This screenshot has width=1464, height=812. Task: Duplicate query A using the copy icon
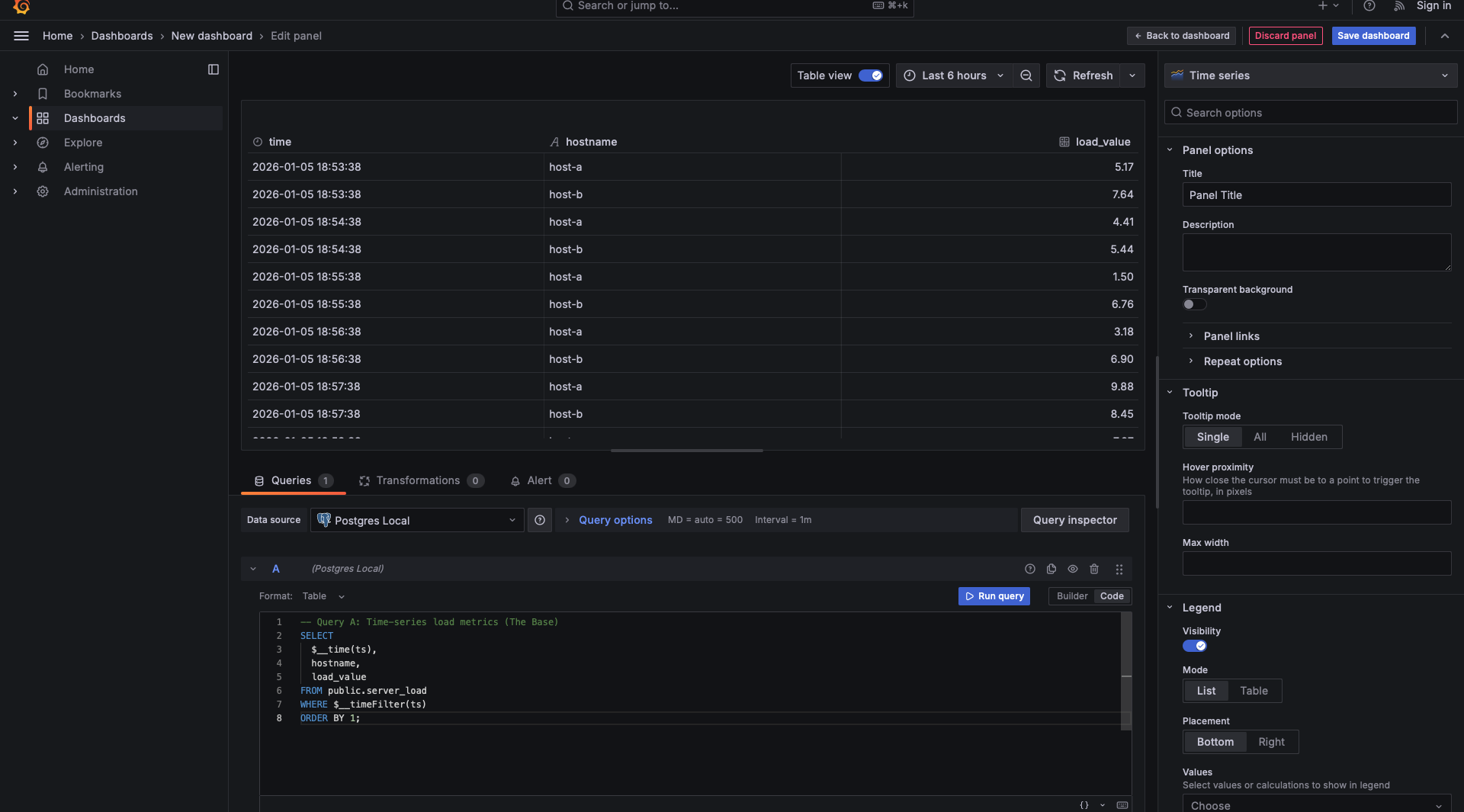point(1051,569)
